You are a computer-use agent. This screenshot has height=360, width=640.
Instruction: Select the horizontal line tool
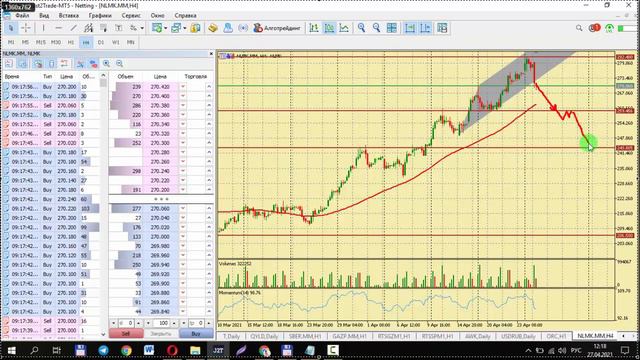[59, 28]
